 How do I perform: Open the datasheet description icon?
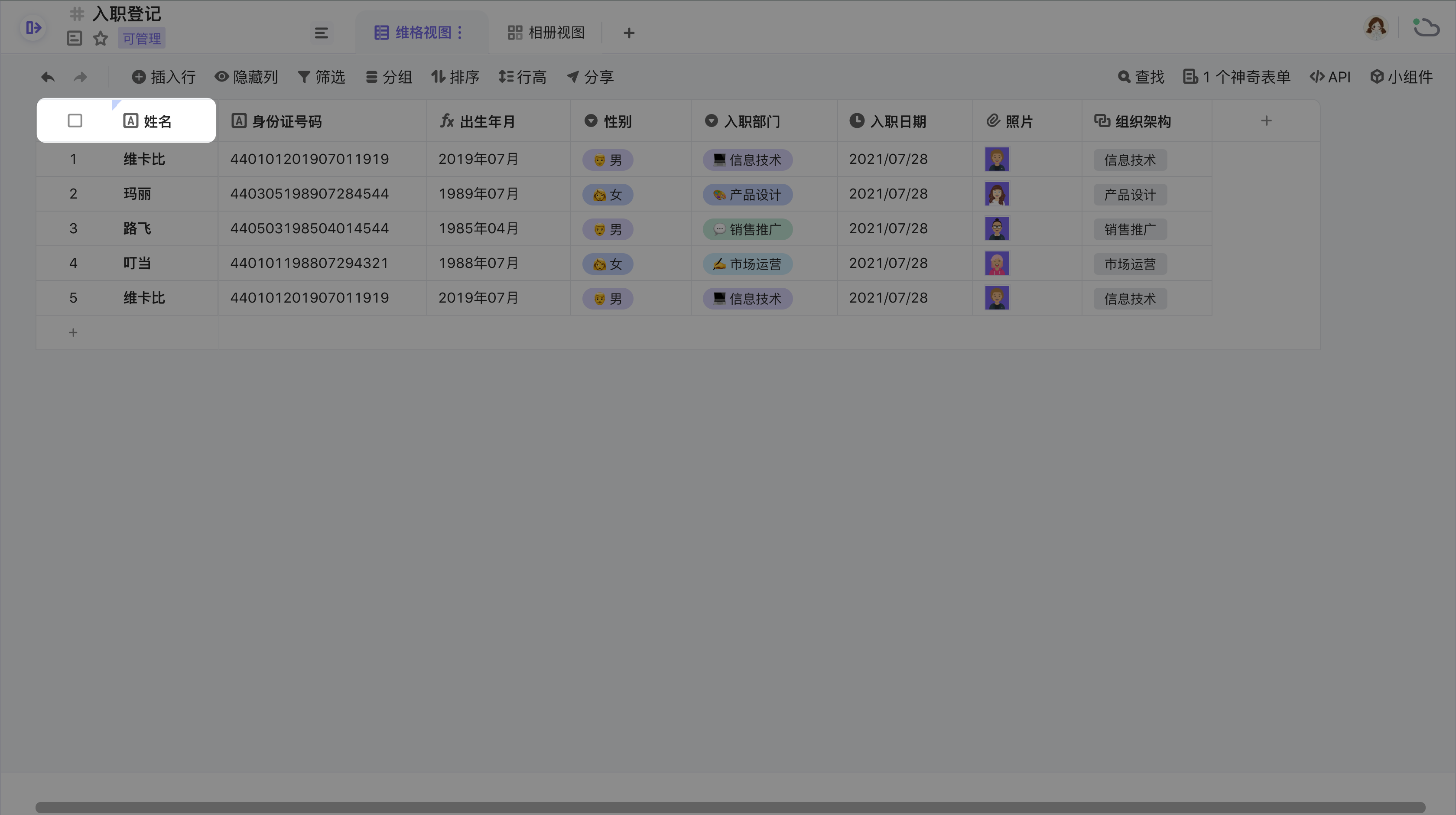pos(74,38)
